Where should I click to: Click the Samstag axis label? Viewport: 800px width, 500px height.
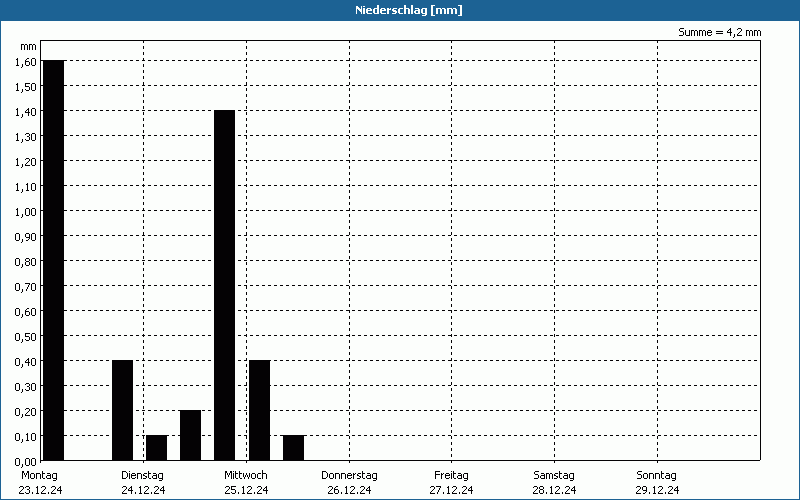554,475
